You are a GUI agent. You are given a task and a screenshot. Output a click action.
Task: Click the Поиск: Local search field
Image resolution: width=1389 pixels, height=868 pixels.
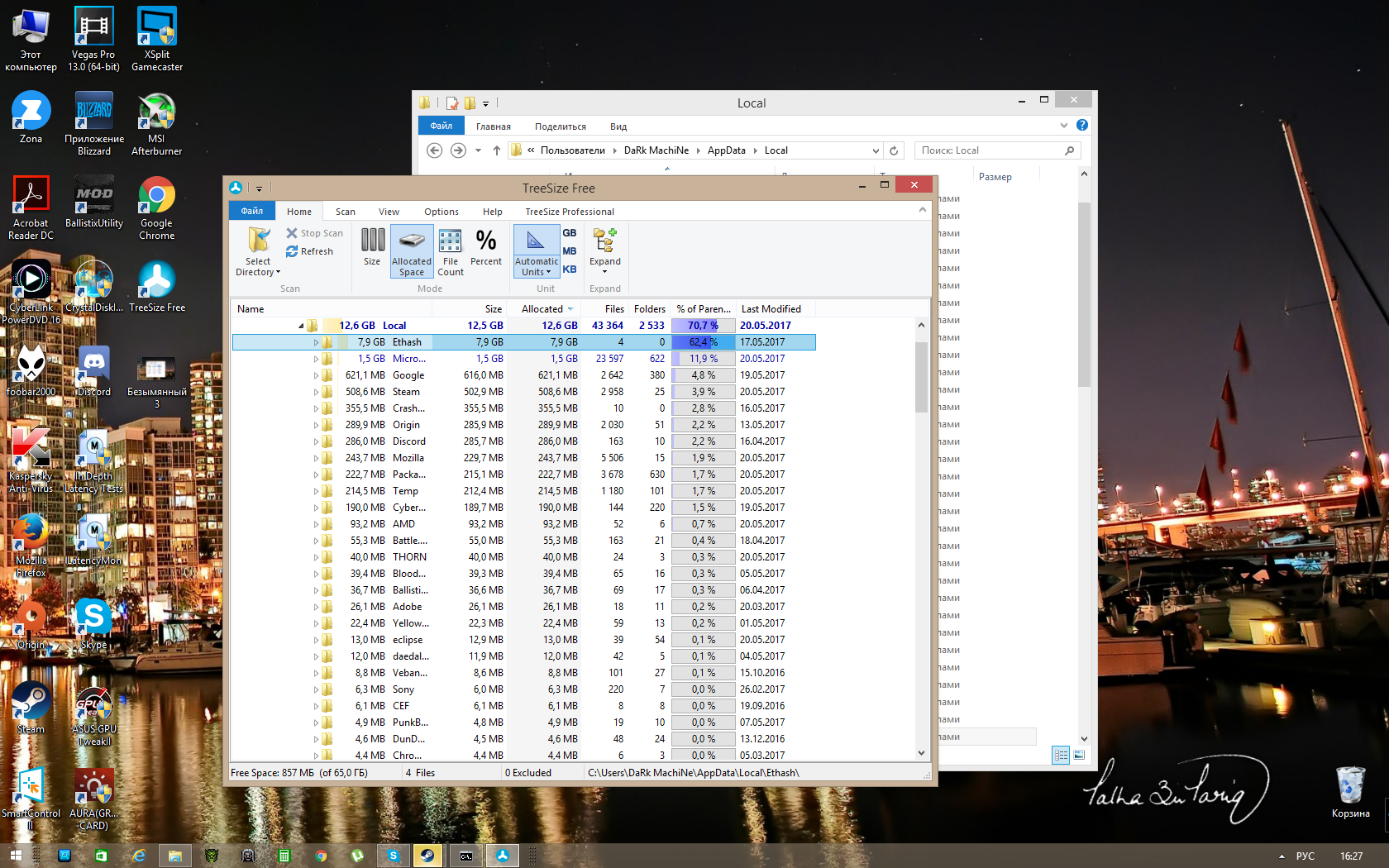coord(998,150)
